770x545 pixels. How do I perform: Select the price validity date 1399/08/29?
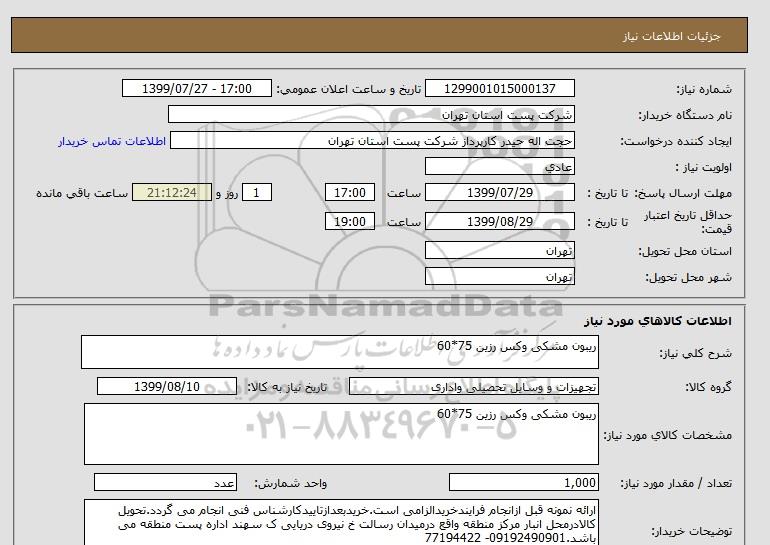click(x=499, y=221)
